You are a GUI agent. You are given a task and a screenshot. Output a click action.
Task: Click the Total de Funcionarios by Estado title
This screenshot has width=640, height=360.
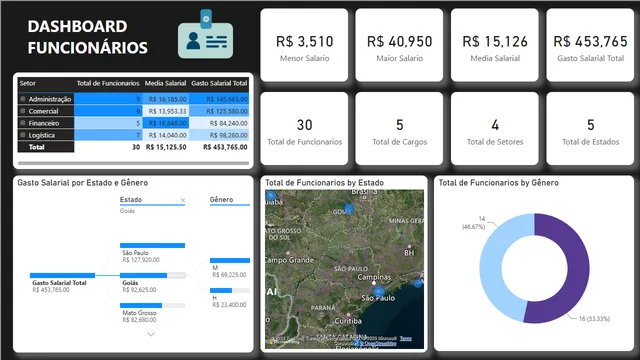point(324,183)
